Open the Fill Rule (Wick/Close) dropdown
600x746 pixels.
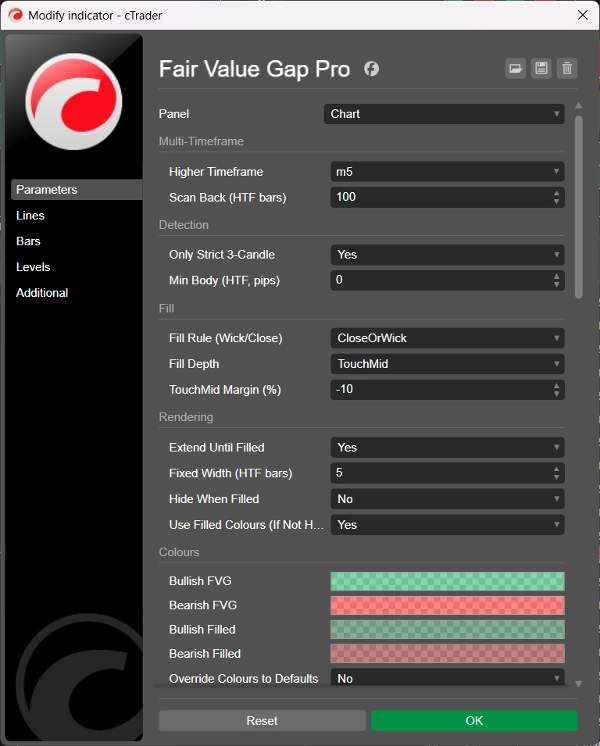point(447,339)
